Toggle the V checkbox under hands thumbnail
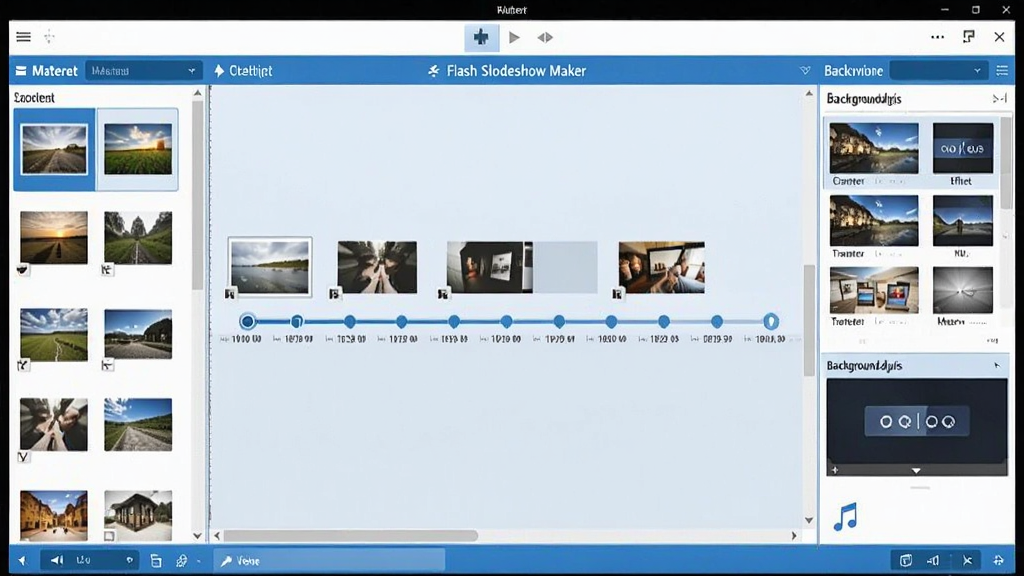The image size is (1024, 576). click(x=24, y=456)
